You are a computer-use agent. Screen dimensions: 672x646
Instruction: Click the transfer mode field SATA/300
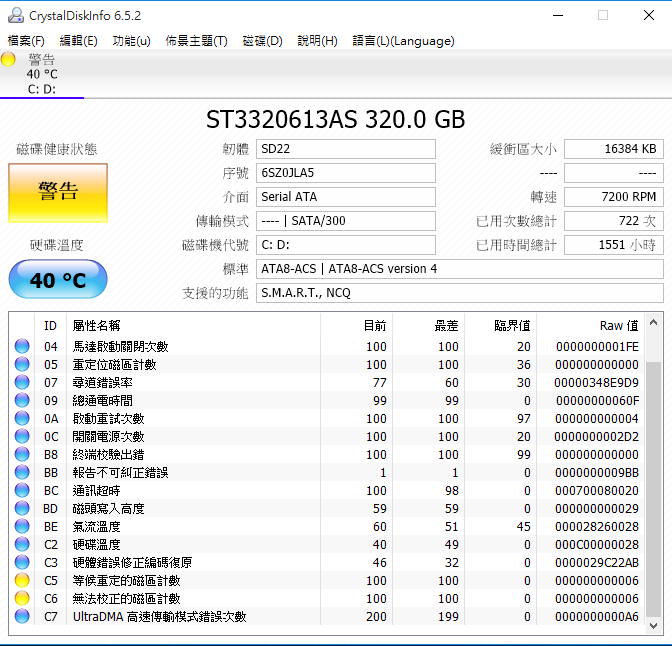346,221
